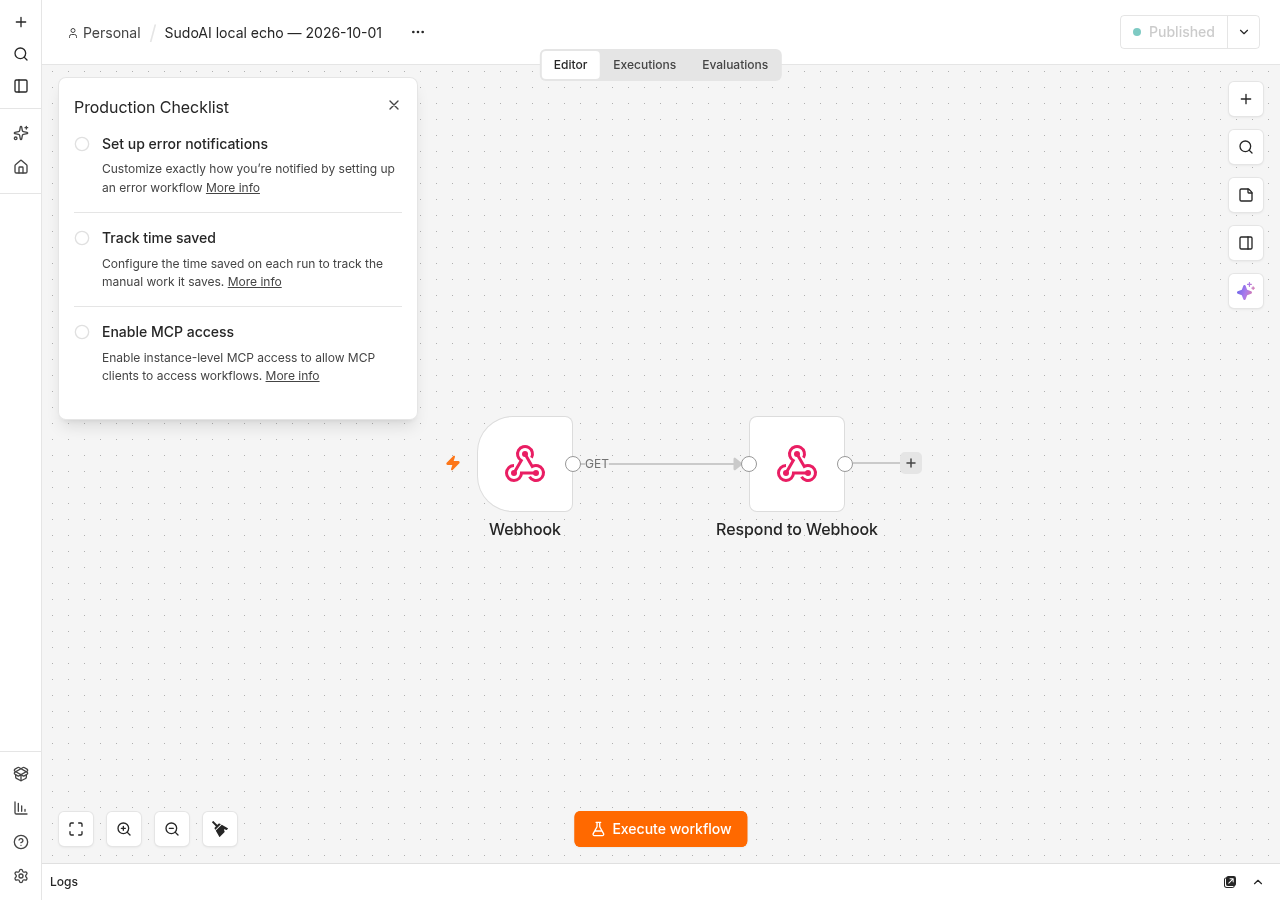Click the plus icon in left sidebar

(x=21, y=22)
